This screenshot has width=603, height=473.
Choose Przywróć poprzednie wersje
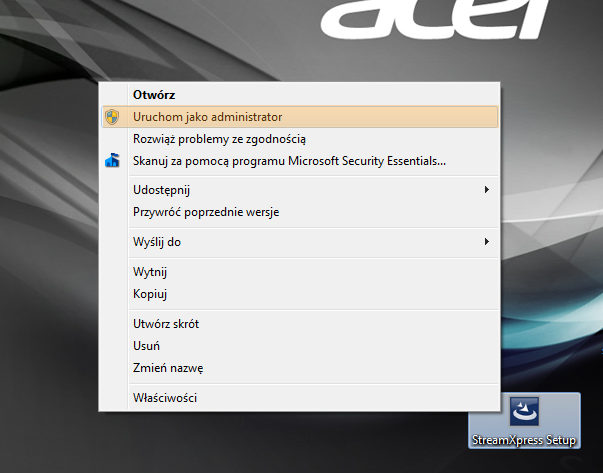[300, 212]
